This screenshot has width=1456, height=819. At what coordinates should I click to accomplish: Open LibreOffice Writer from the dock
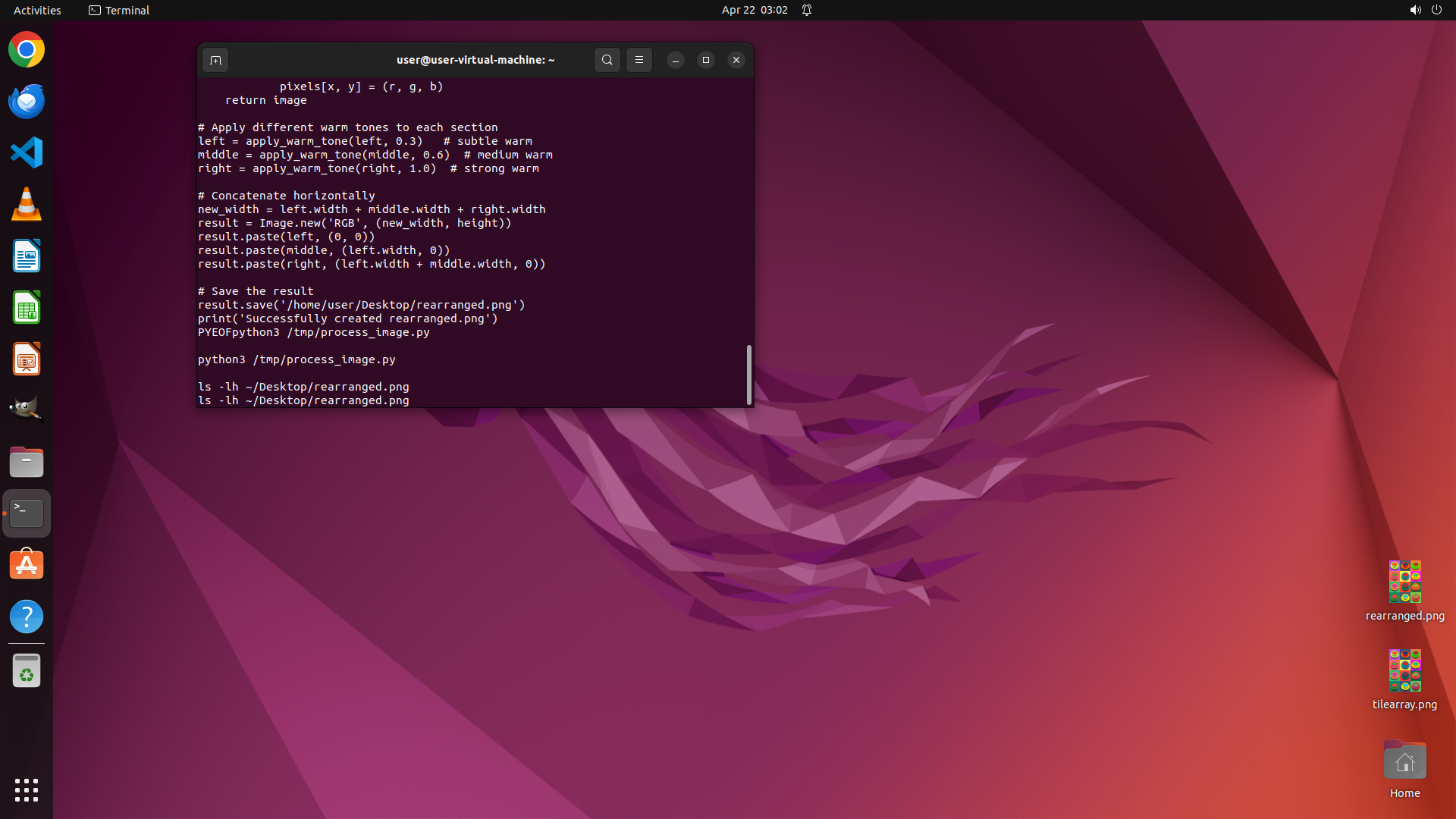pyautogui.click(x=27, y=256)
